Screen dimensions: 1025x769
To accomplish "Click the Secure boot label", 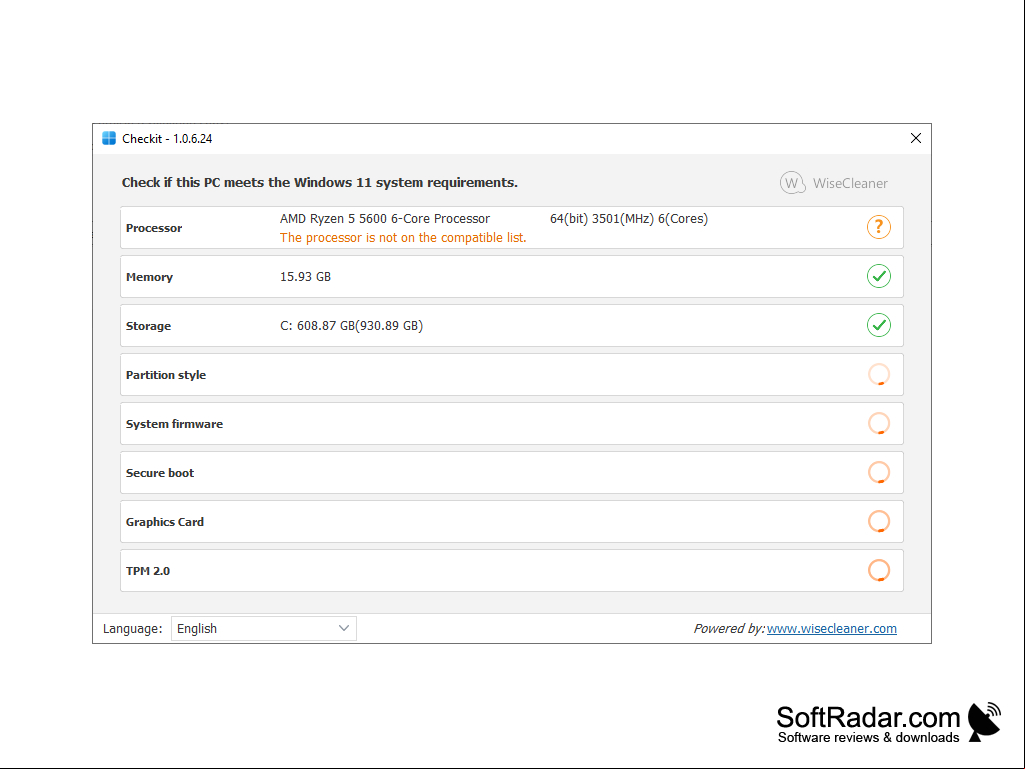I will point(160,473).
